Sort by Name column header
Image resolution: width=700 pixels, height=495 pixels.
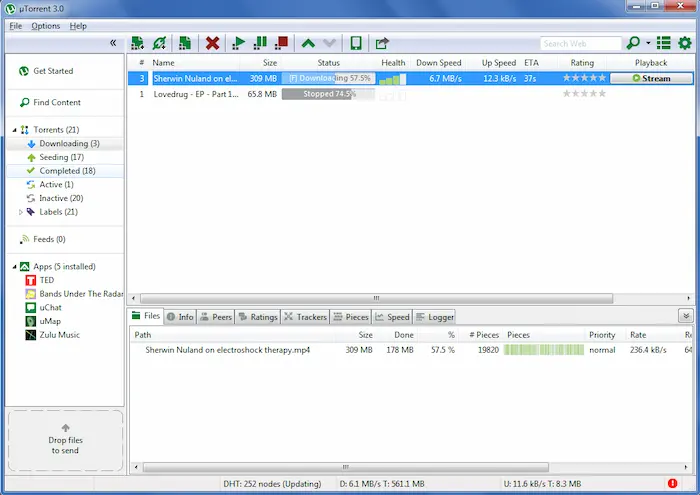tap(163, 63)
